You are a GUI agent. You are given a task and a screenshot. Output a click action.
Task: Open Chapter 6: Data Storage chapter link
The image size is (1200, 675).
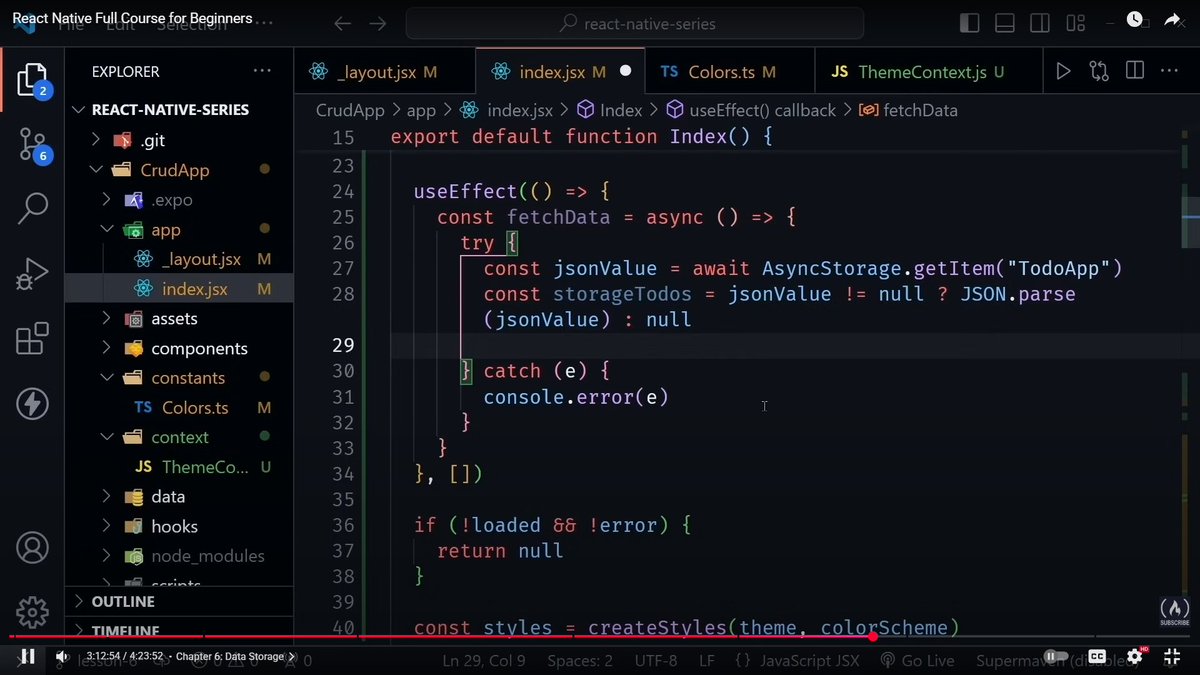[x=236, y=657]
